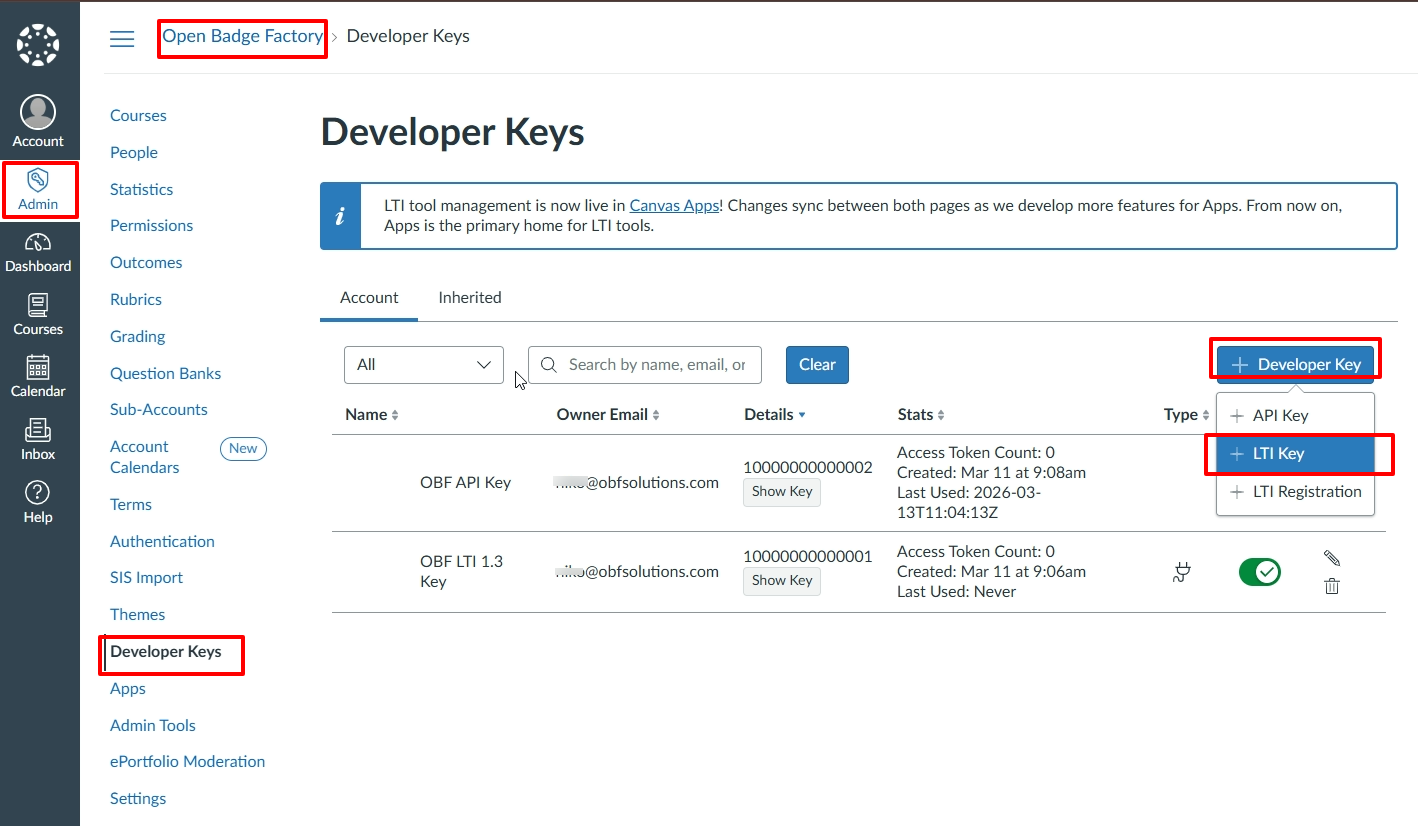The width and height of the screenshot is (1418, 826).
Task: Open the Terms sidebar link
Action: [131, 505]
